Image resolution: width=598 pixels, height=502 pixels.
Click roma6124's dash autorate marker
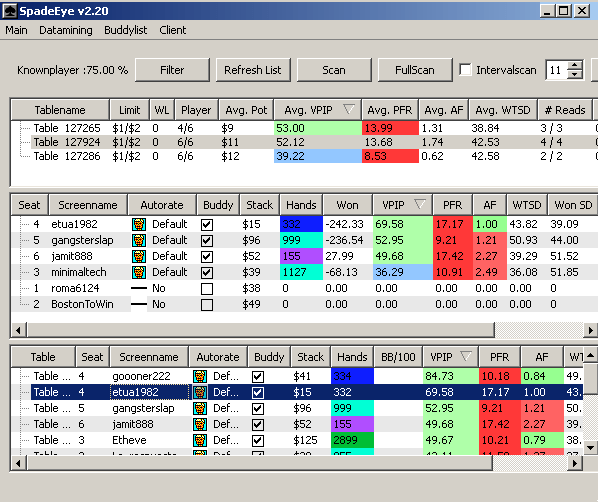tap(139, 288)
